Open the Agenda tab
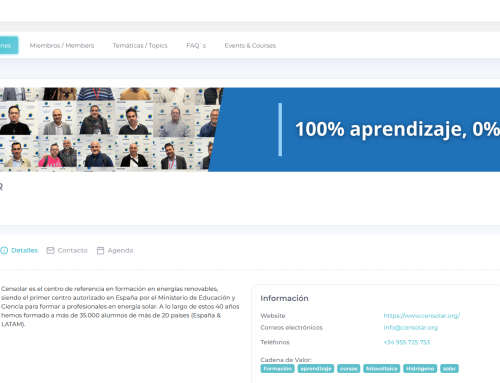Viewport: 500px width, 383px height. click(115, 250)
